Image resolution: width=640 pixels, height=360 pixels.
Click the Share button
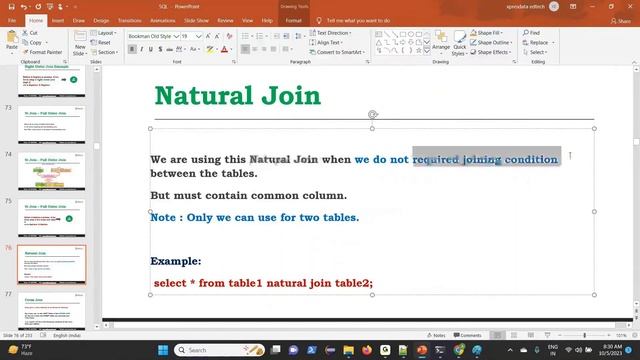click(620, 21)
